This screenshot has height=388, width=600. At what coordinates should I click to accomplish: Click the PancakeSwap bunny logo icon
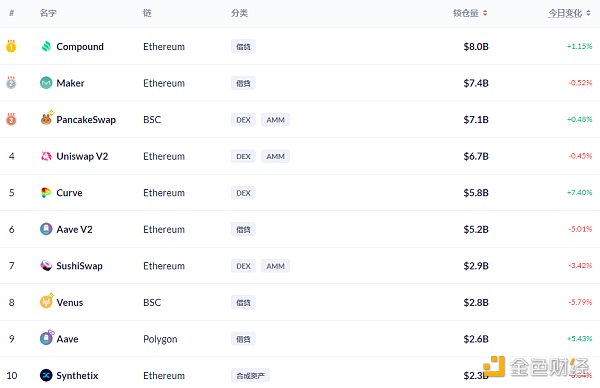point(47,119)
